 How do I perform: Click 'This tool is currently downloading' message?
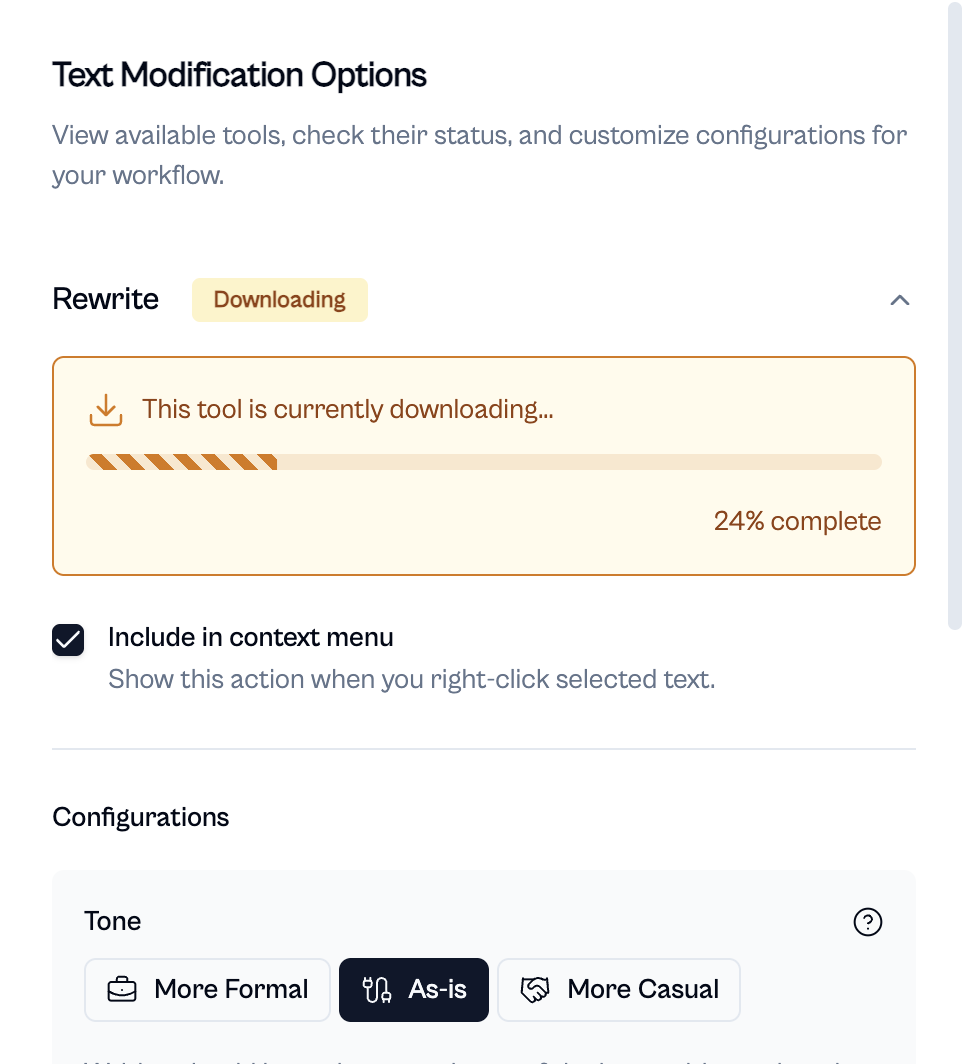347,409
